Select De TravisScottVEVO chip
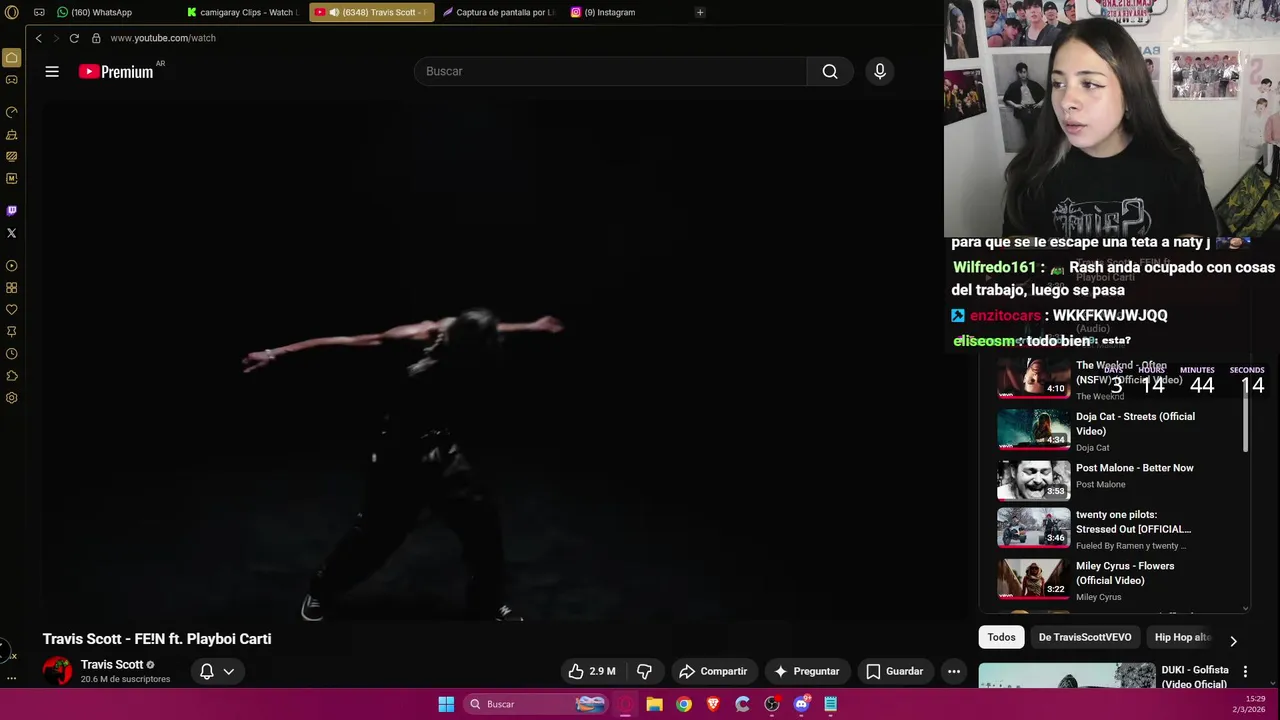 (1085, 637)
